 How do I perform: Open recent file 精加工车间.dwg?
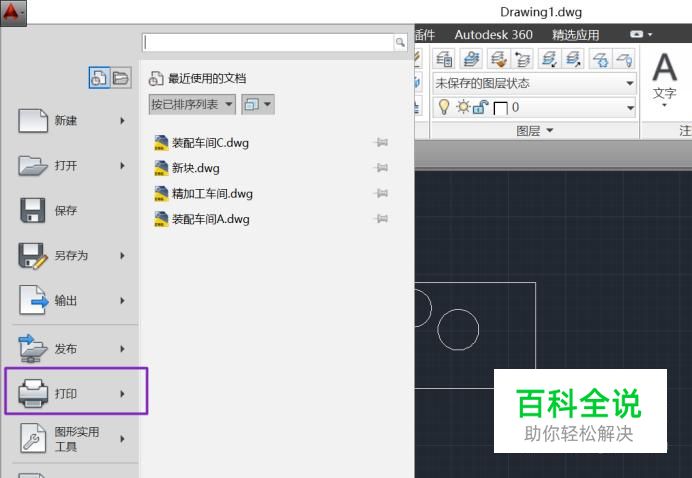point(204,194)
